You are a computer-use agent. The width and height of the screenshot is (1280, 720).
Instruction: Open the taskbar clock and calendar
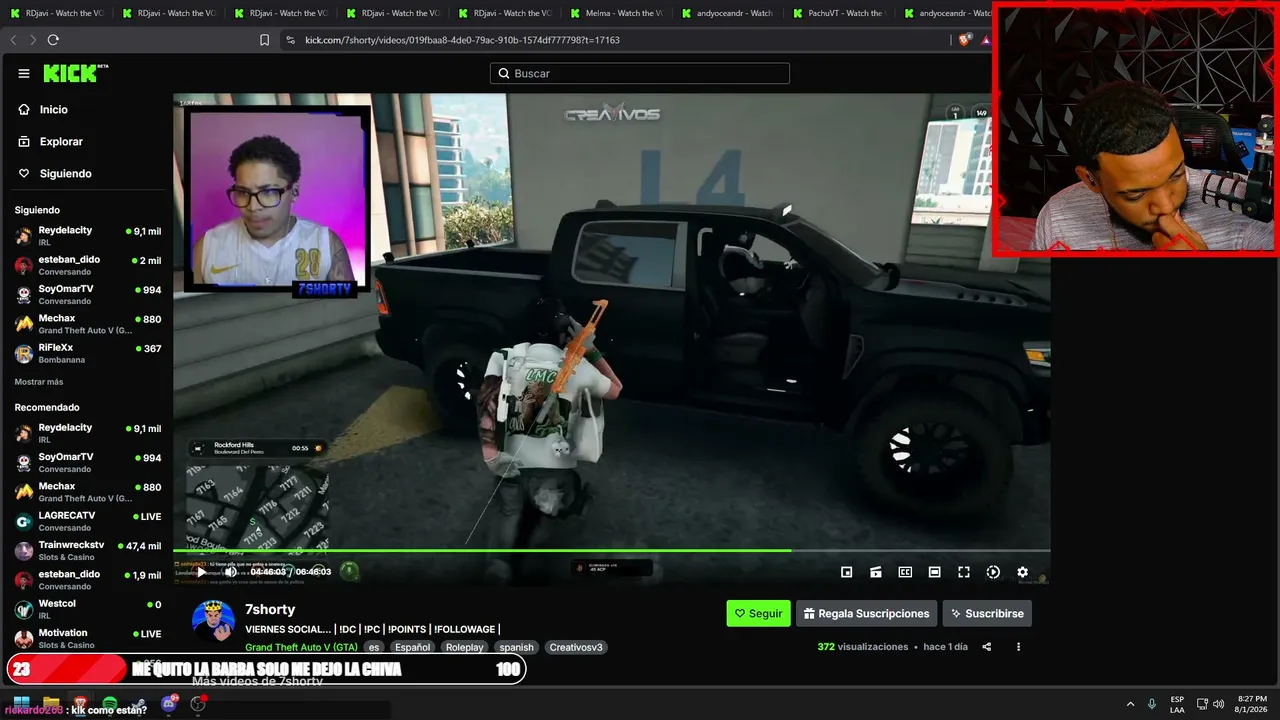[1252, 704]
